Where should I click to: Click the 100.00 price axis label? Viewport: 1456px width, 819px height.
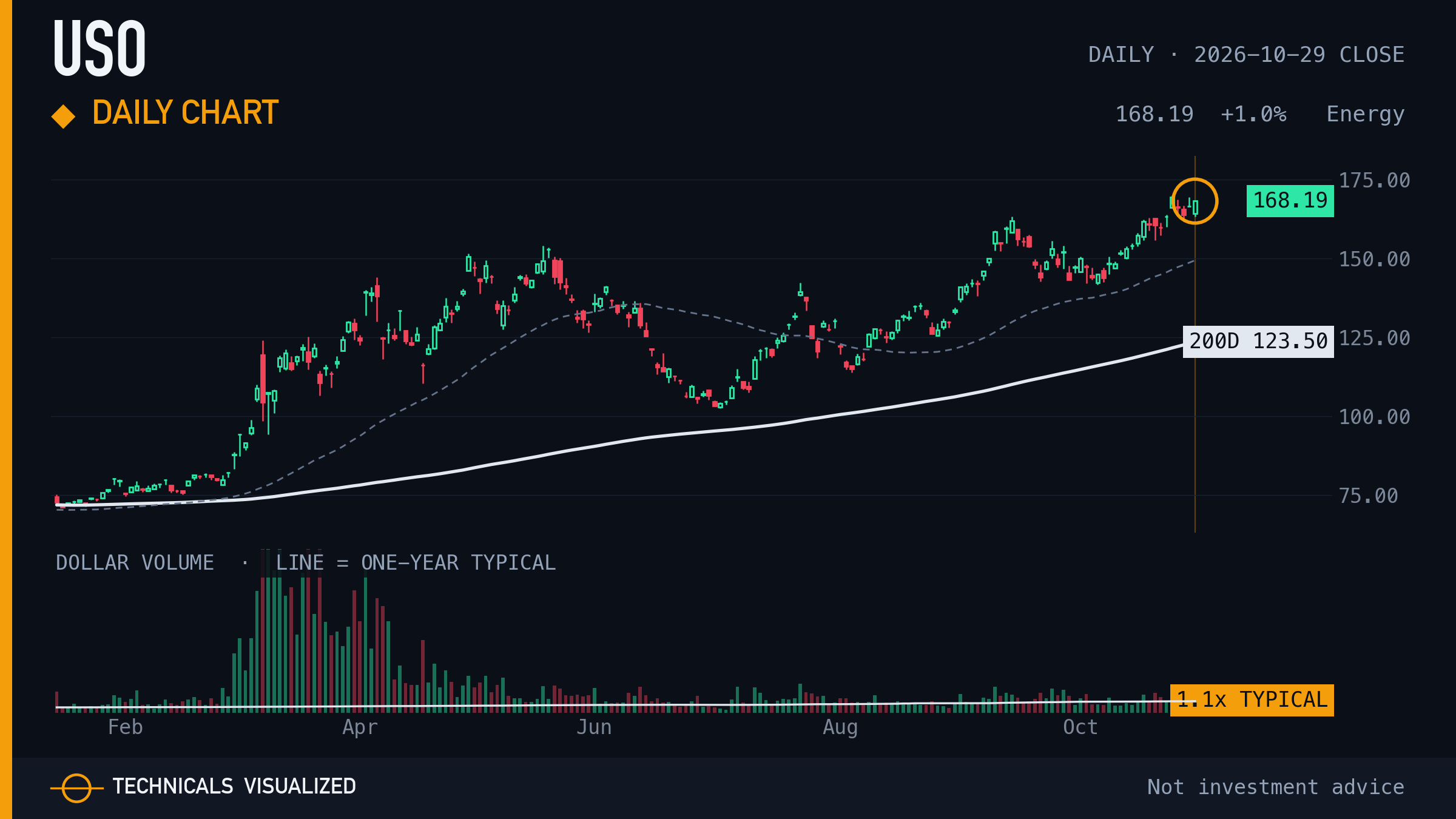tap(1374, 417)
